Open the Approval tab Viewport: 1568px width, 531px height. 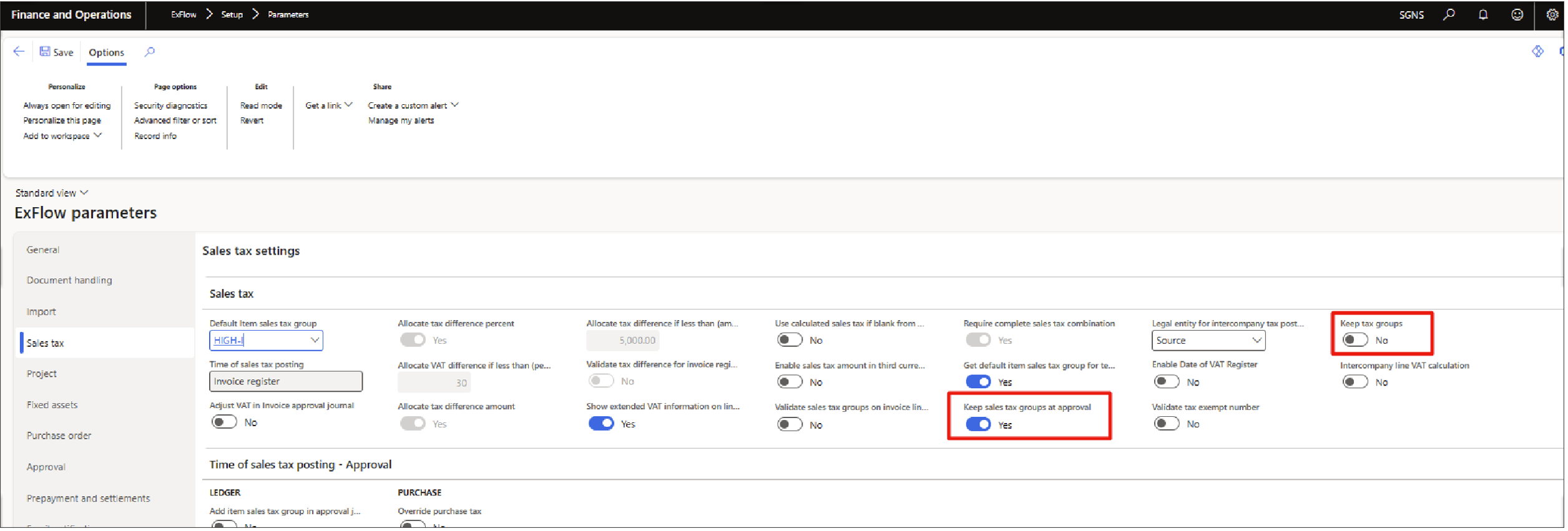46,468
